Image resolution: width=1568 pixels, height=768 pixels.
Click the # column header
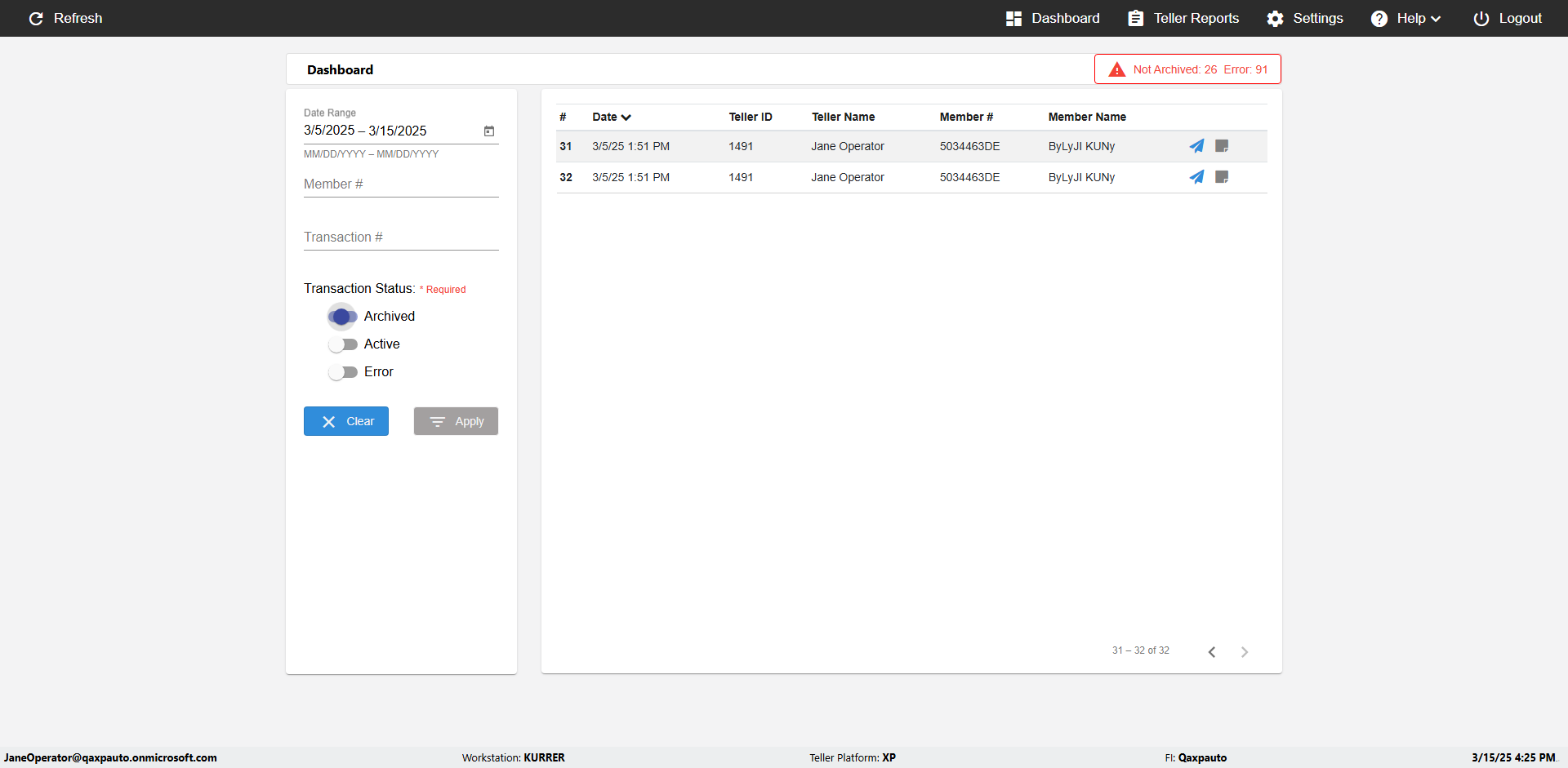point(563,117)
